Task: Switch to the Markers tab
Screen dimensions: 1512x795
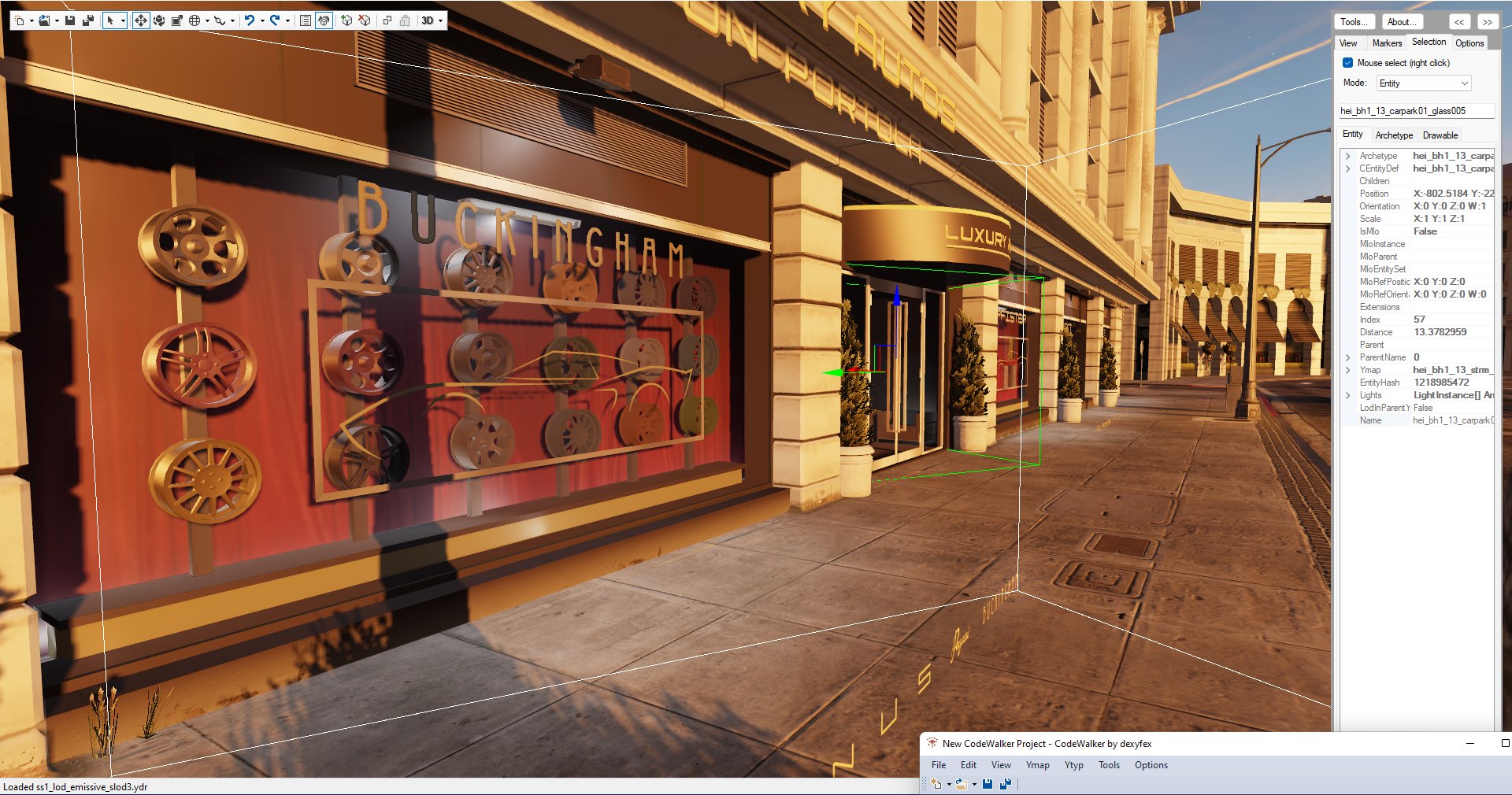Action: point(1387,43)
